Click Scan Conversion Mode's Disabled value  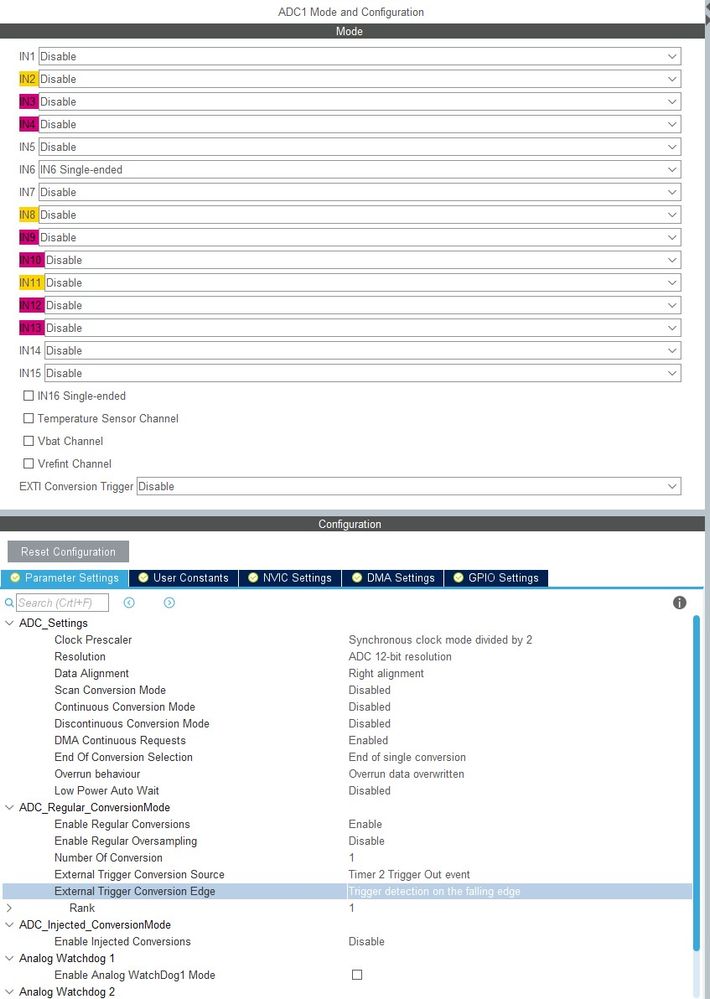pos(370,689)
